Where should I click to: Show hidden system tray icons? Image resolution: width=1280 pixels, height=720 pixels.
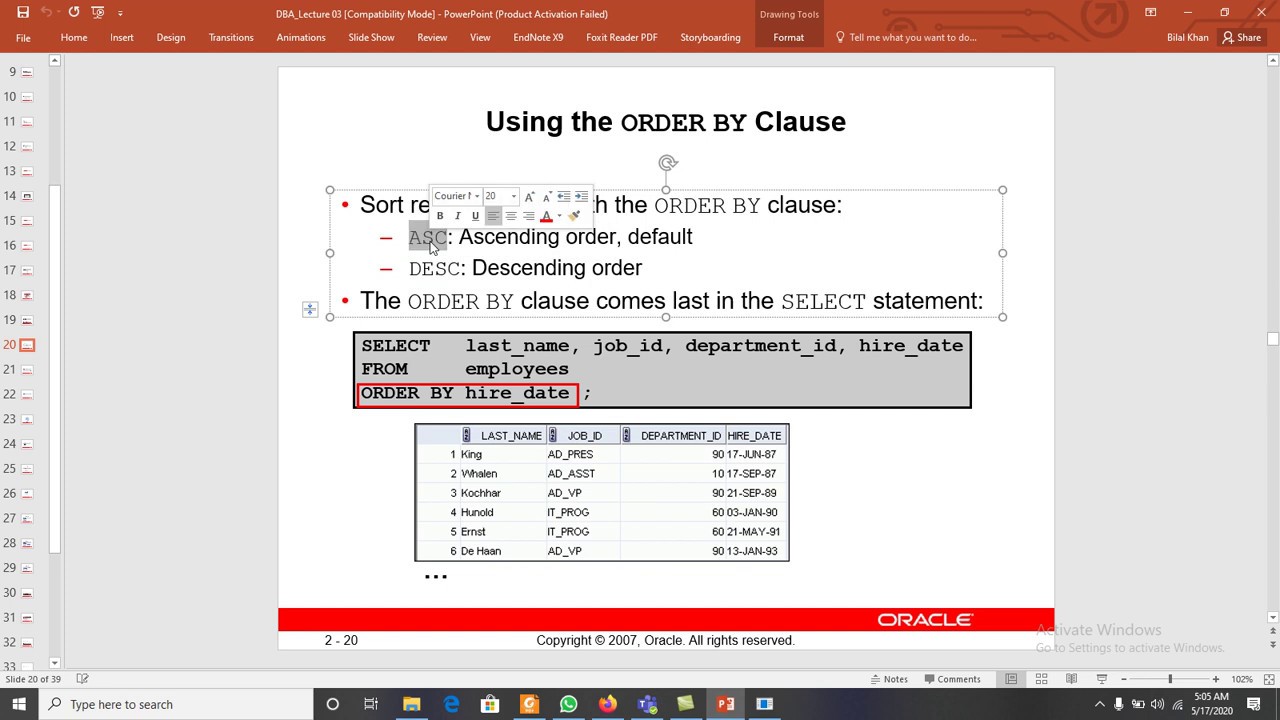coord(1100,704)
